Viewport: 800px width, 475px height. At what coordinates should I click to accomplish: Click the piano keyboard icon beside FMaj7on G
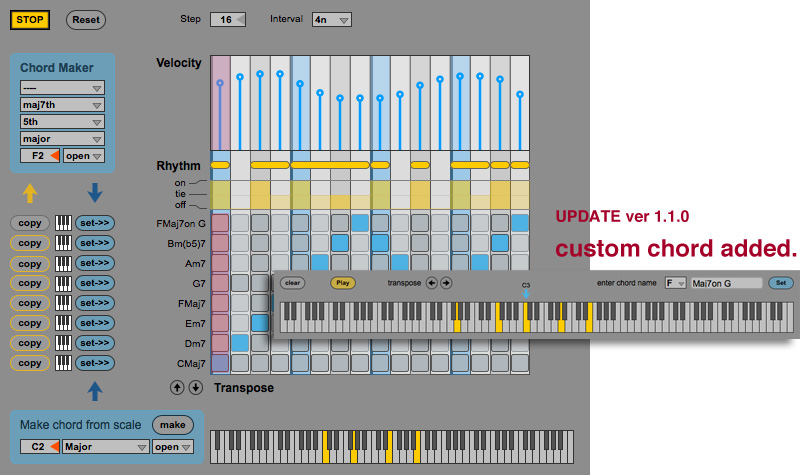(x=63, y=223)
